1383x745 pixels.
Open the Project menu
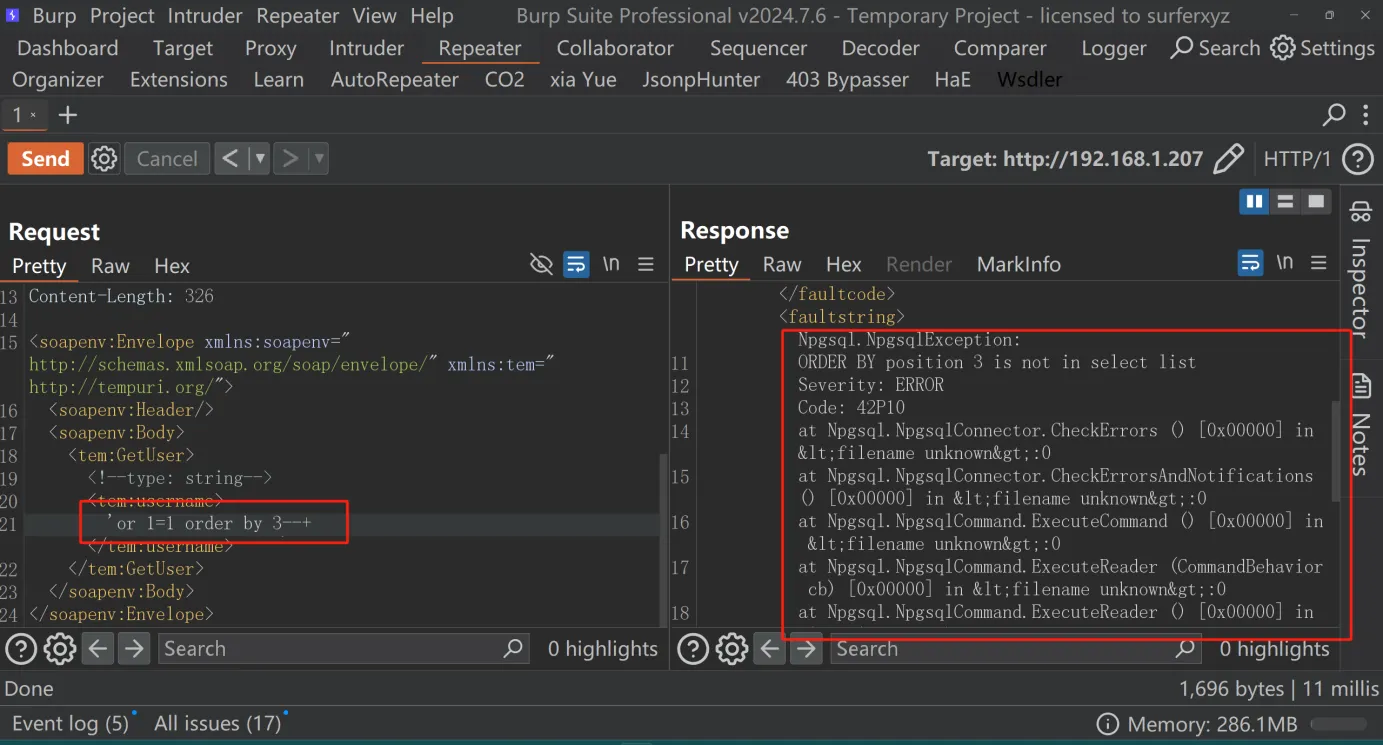(122, 16)
